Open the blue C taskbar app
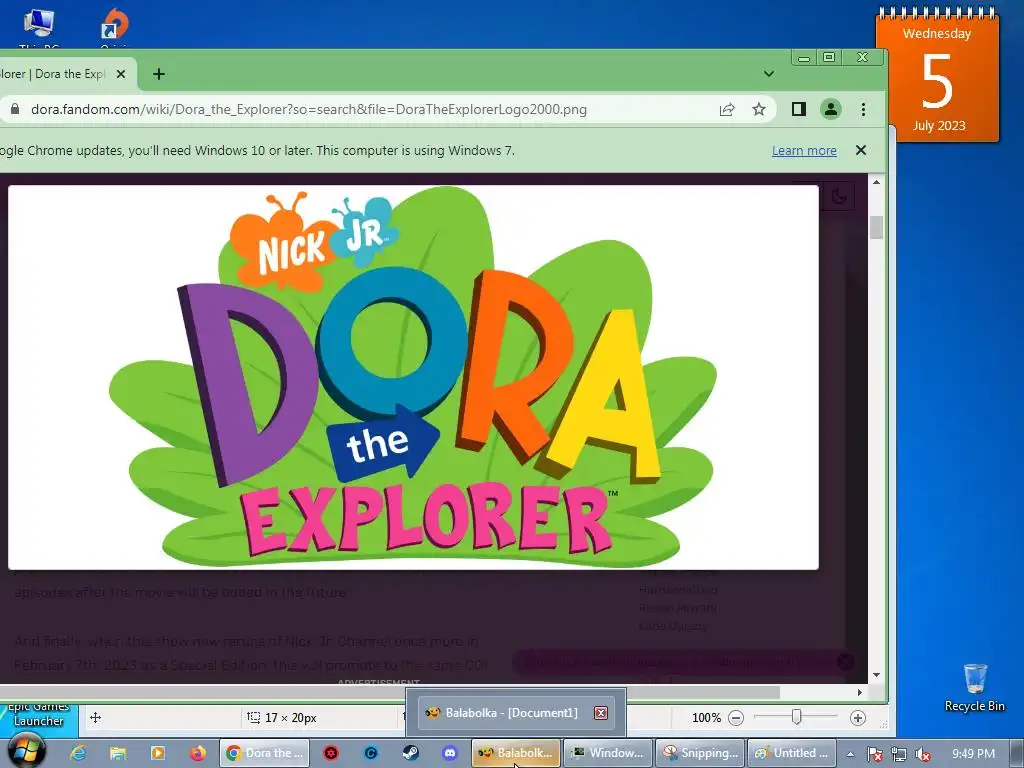Viewport: 1024px width, 768px height. click(370, 753)
